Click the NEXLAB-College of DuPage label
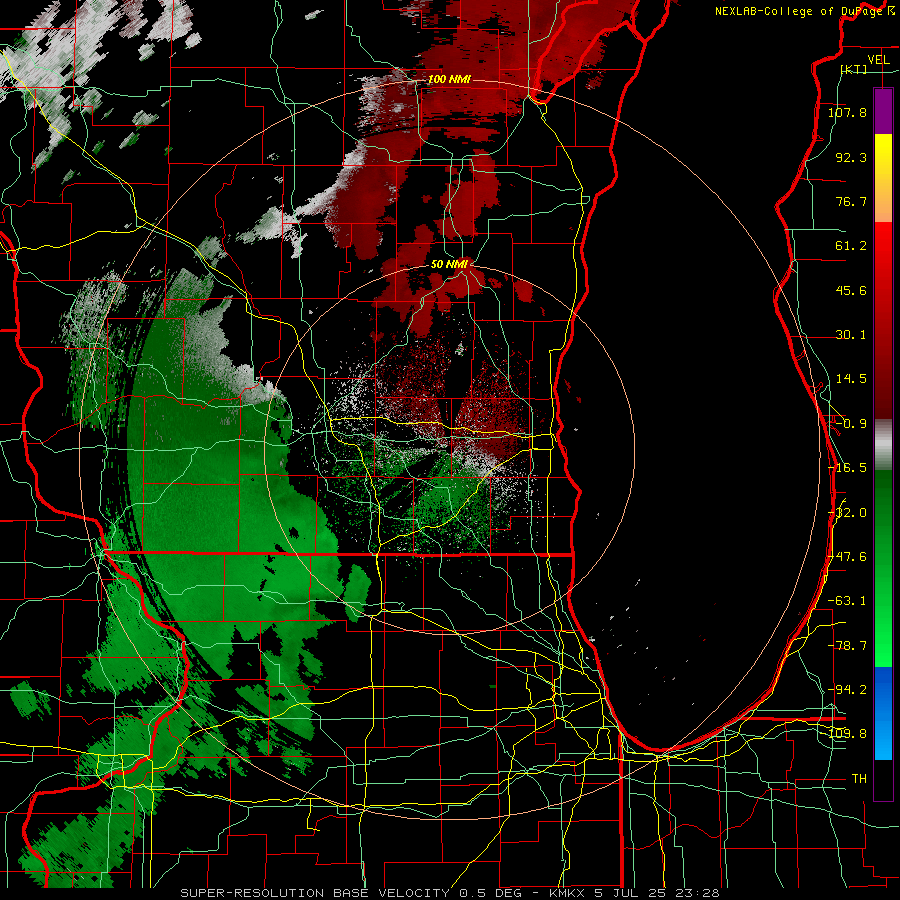 tap(804, 11)
